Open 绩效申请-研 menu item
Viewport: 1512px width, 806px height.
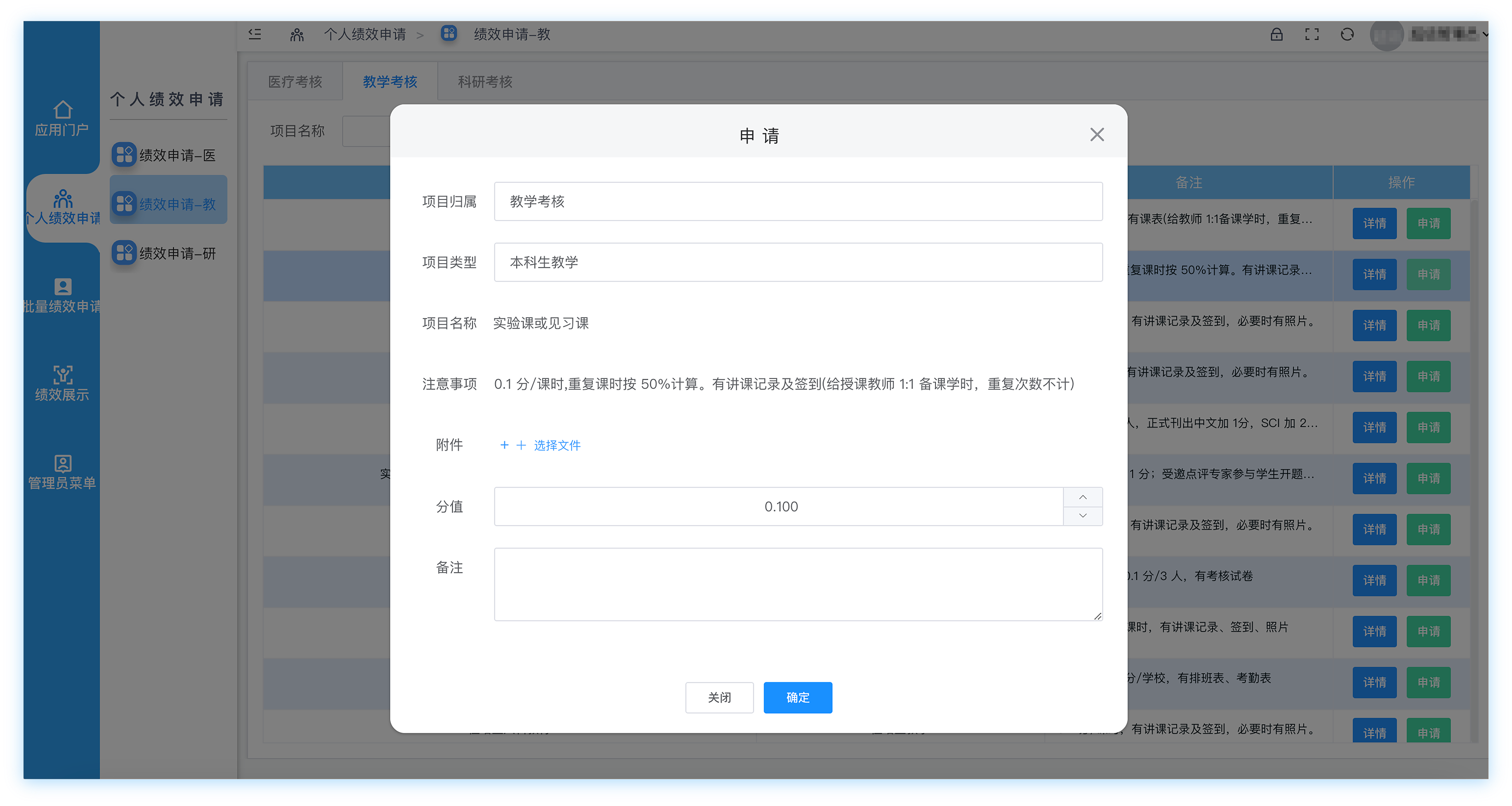[x=168, y=253]
